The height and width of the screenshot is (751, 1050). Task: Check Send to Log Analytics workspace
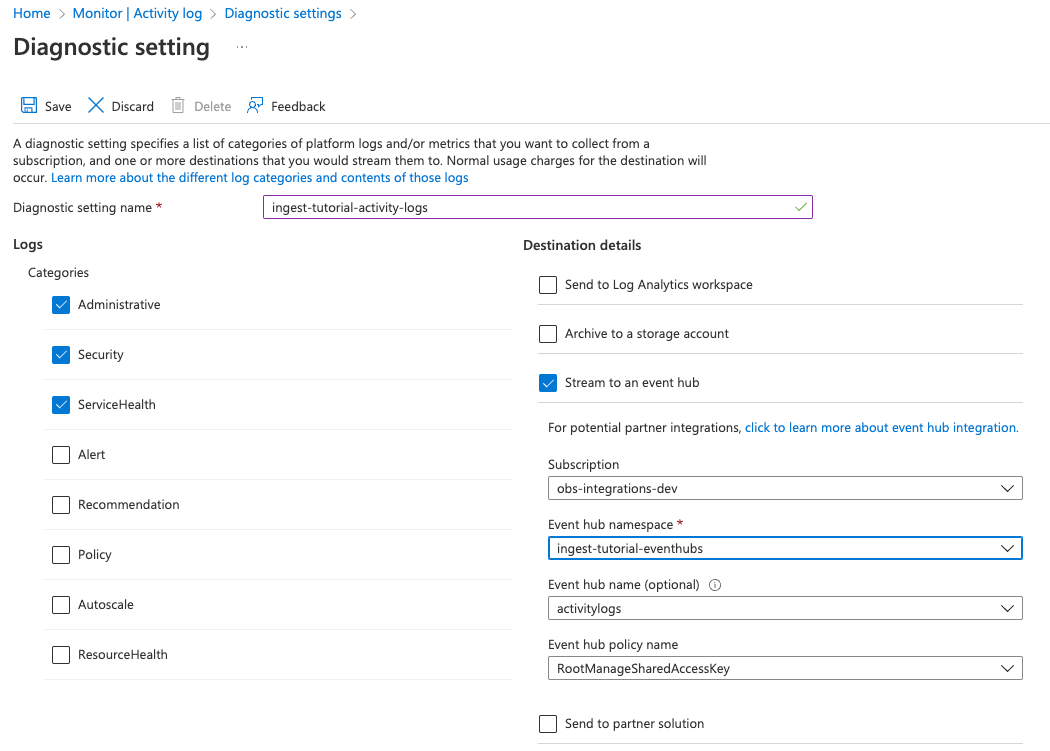[x=548, y=284]
